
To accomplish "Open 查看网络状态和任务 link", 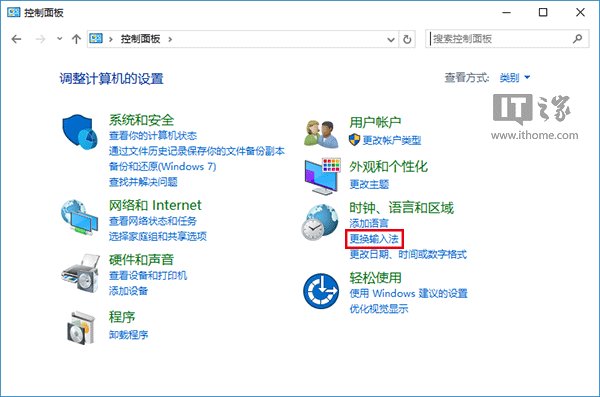I will [x=153, y=221].
